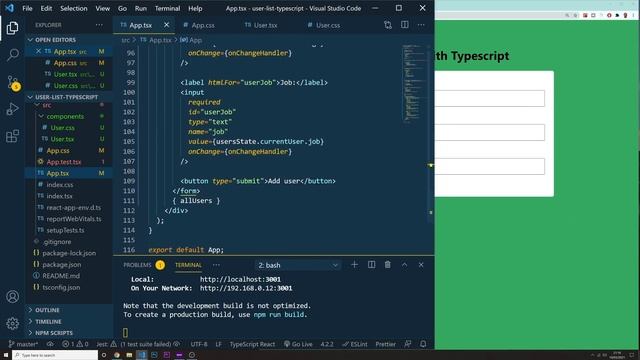Click ESLint status bar item

[x=355, y=344]
